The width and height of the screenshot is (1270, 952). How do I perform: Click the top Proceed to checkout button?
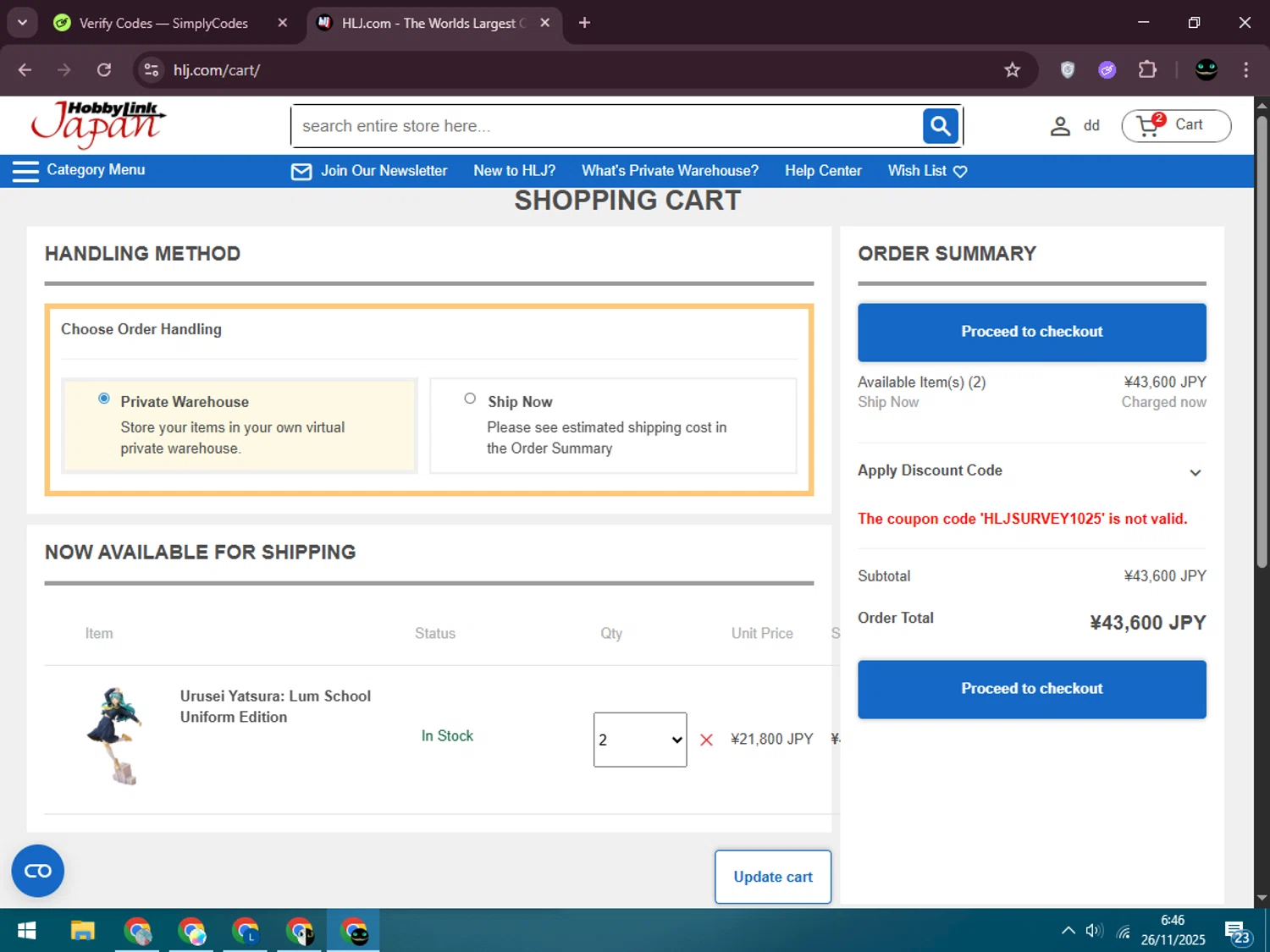coord(1031,332)
